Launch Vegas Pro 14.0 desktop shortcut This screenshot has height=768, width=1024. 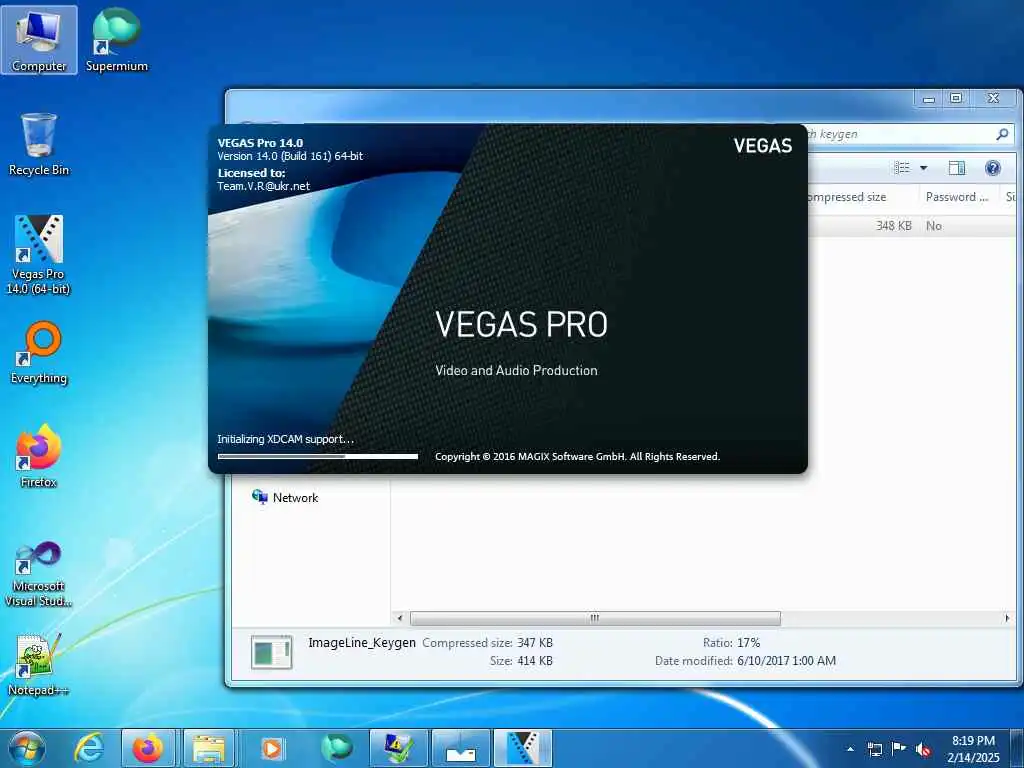click(39, 255)
